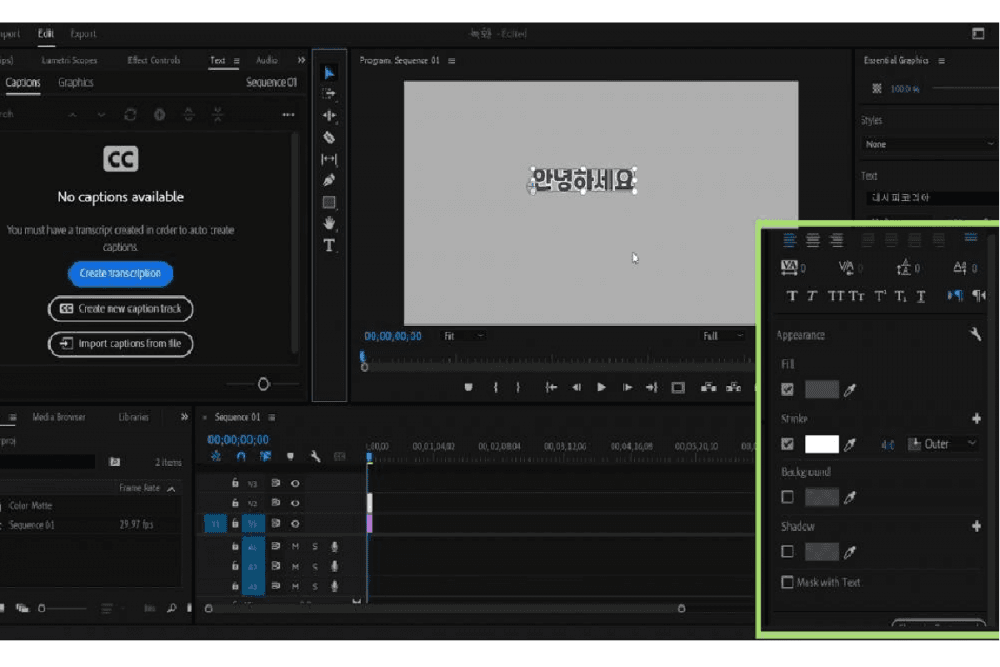Open timeline display settings wrench
The image size is (1000, 667).
pyautogui.click(x=315, y=457)
